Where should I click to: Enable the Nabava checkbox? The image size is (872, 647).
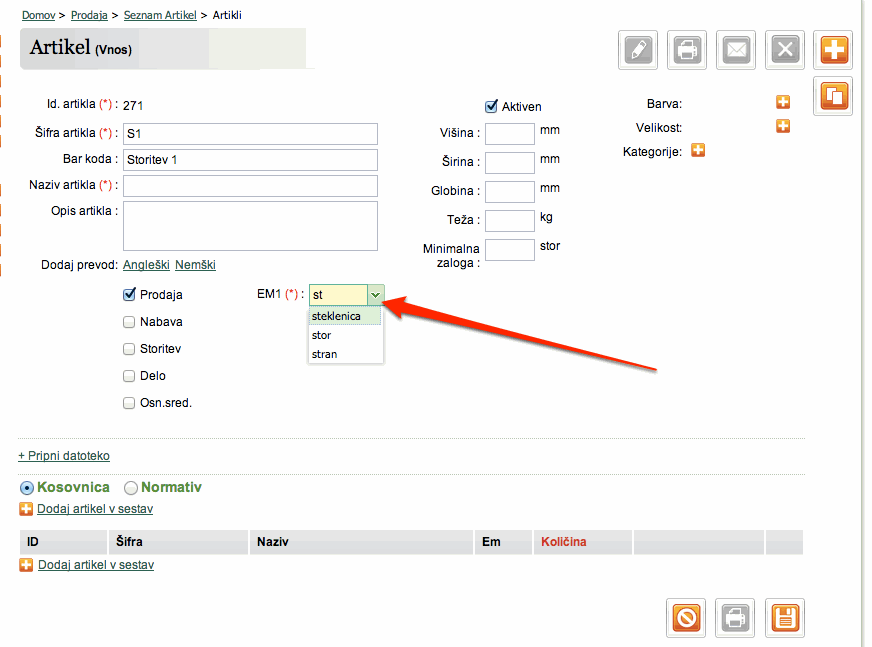(129, 322)
